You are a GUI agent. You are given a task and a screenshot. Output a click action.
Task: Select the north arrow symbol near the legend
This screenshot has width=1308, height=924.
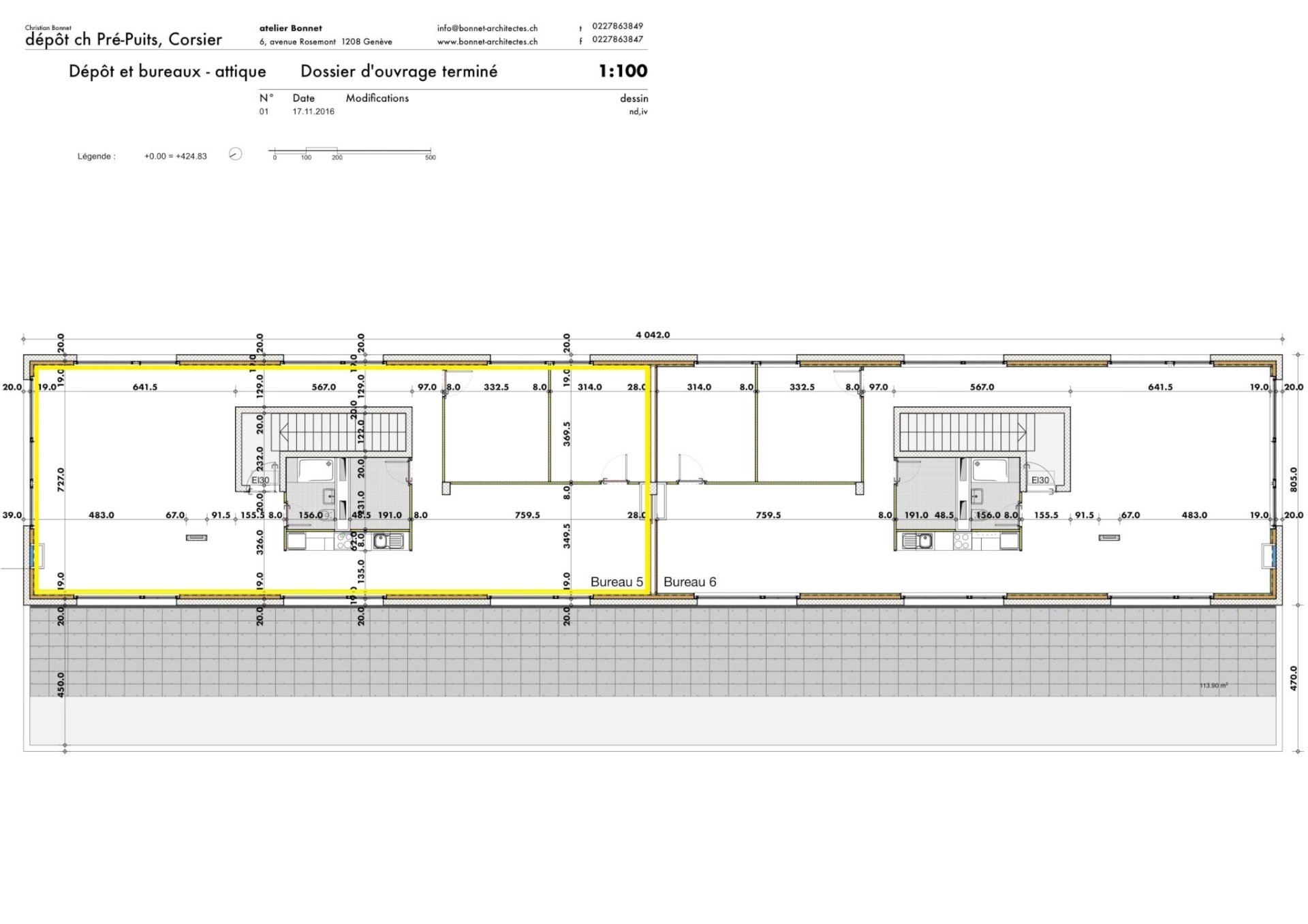[234, 155]
